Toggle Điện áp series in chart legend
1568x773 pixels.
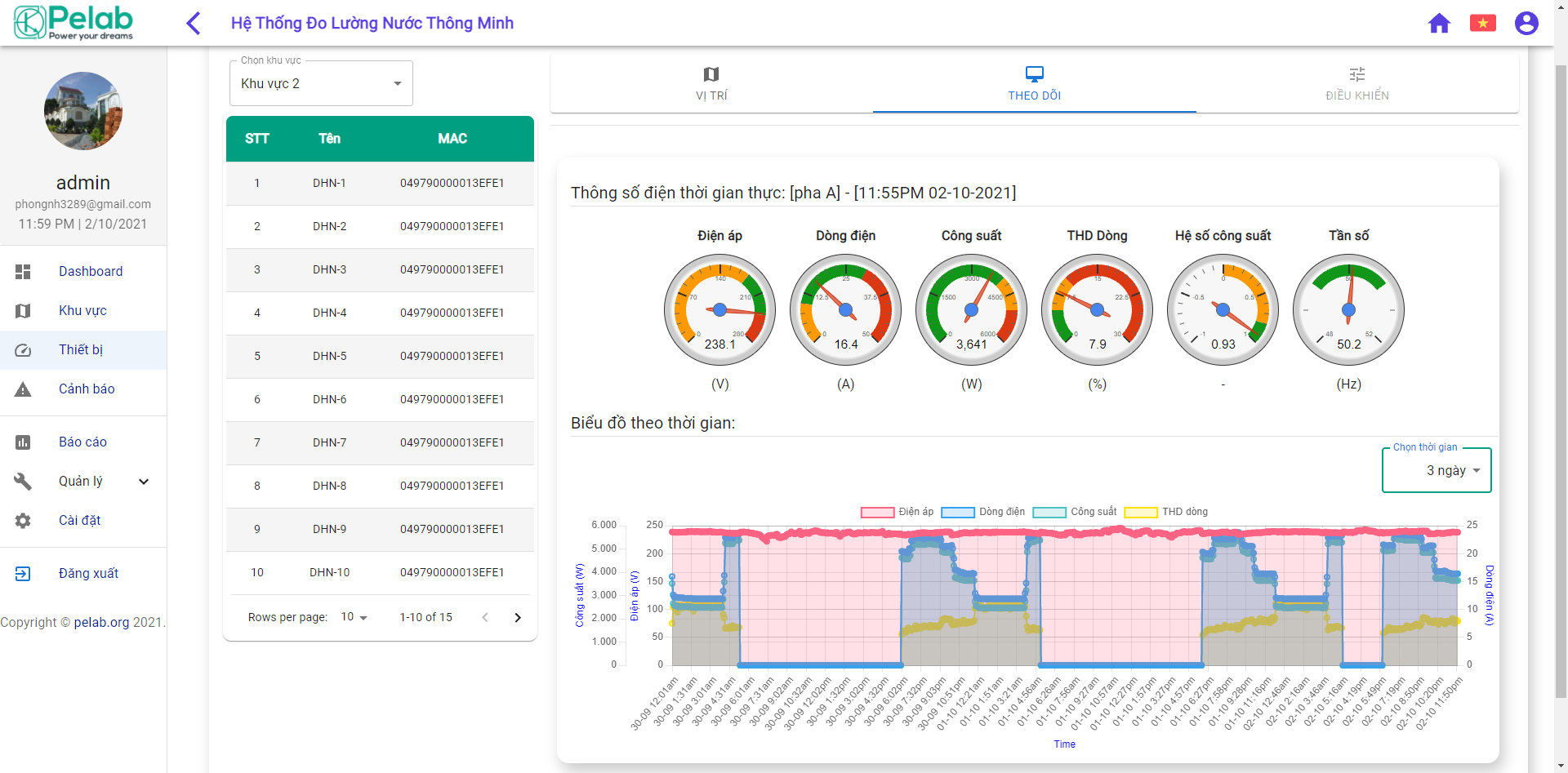click(898, 512)
